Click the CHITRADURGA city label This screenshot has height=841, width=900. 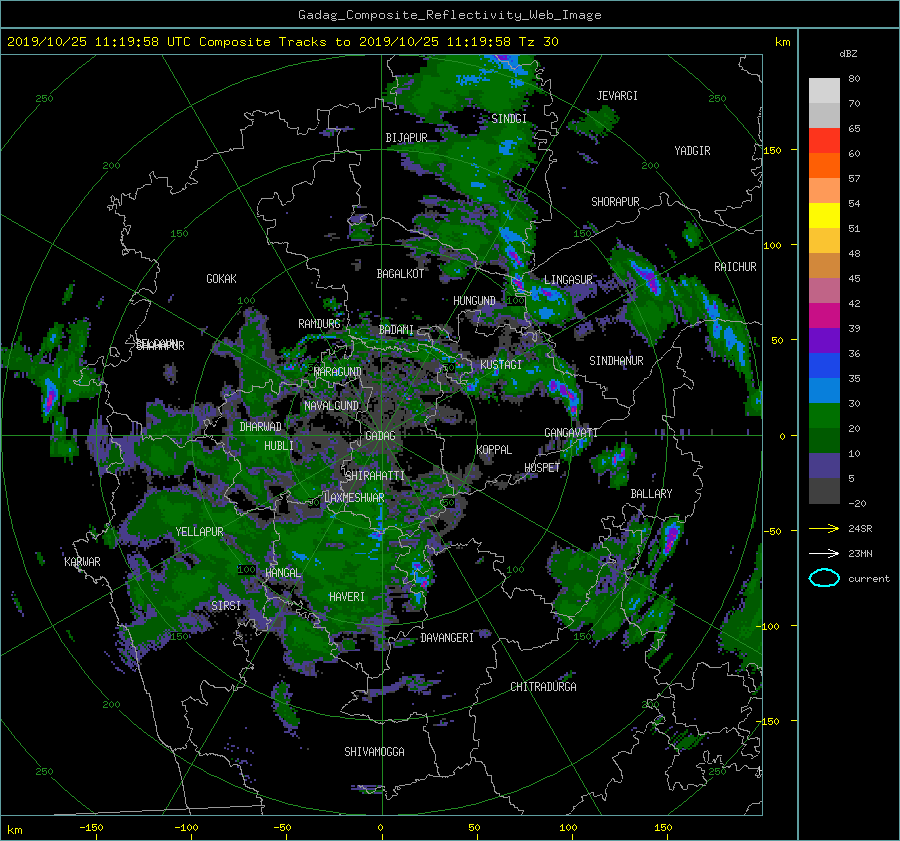[x=543, y=686]
